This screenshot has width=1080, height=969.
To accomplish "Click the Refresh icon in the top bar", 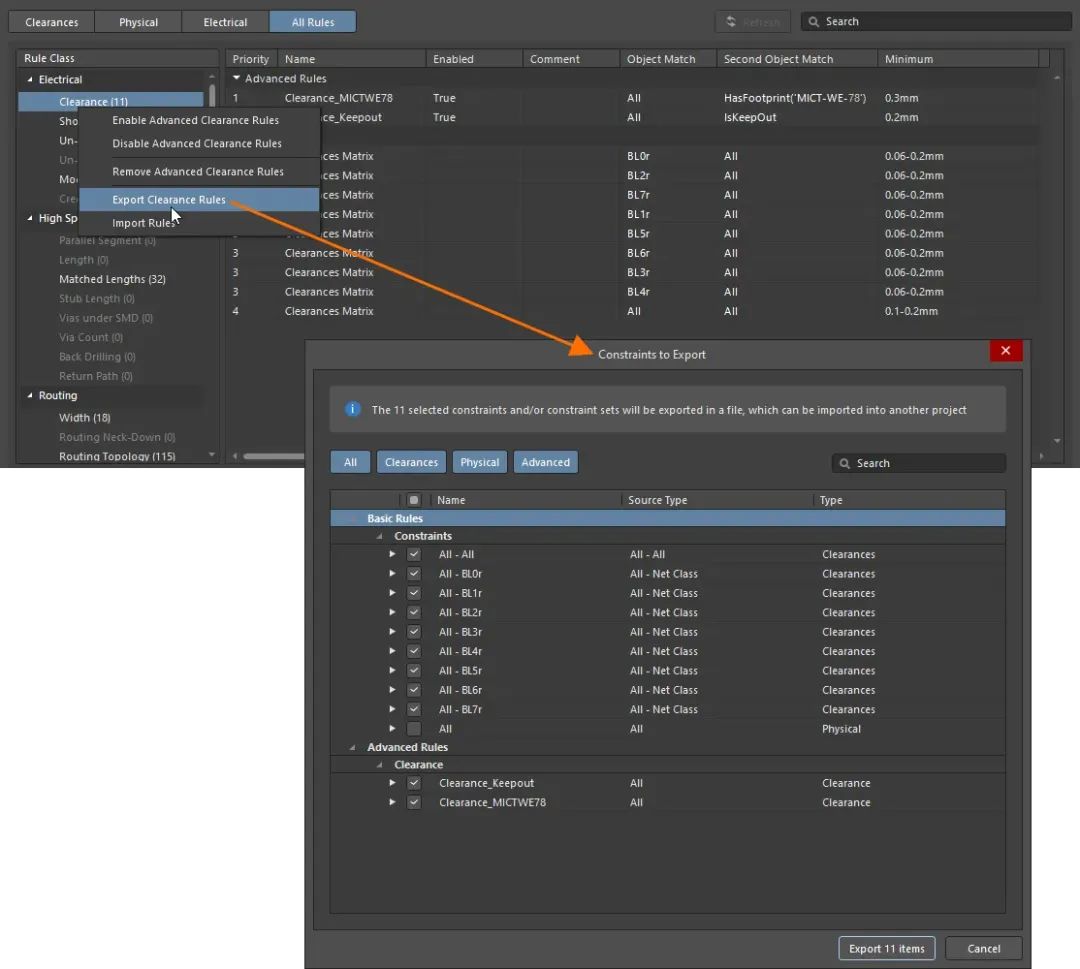I will coord(731,22).
